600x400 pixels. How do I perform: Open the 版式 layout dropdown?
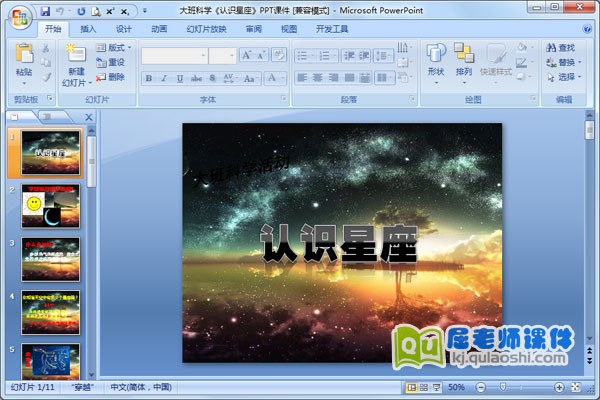point(113,47)
